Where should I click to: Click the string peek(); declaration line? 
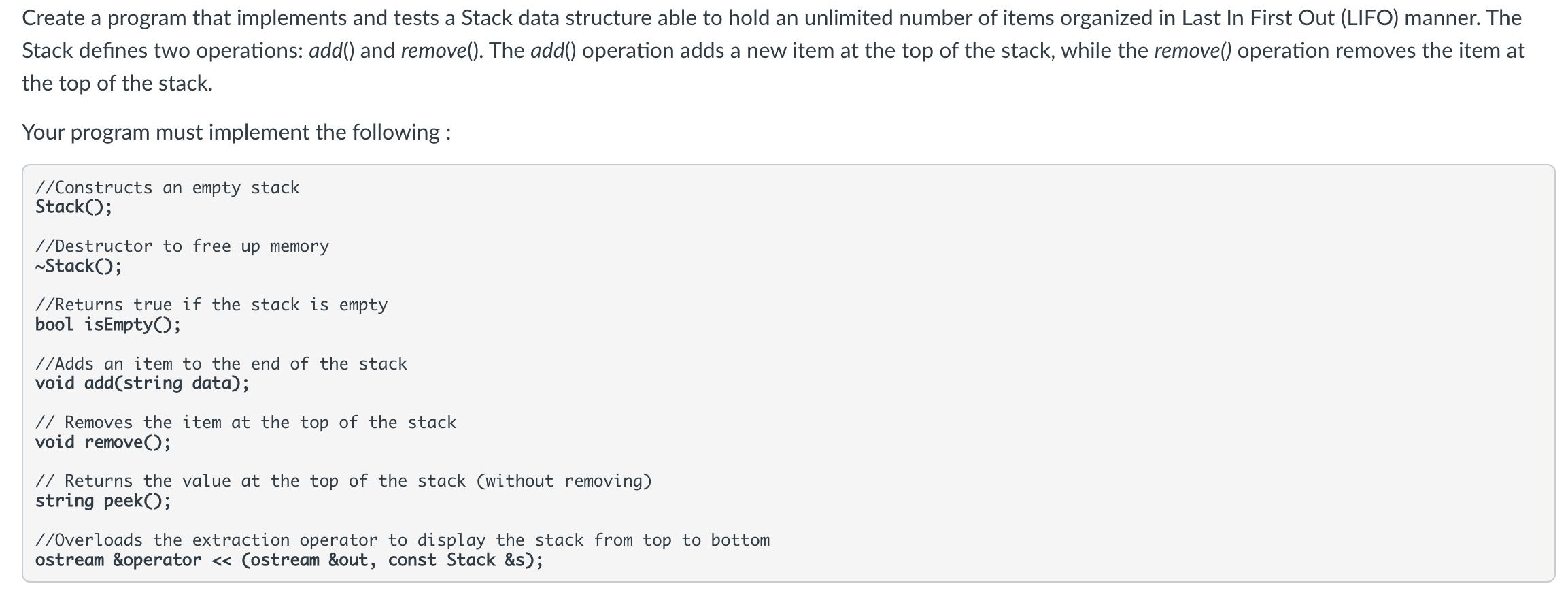click(103, 502)
